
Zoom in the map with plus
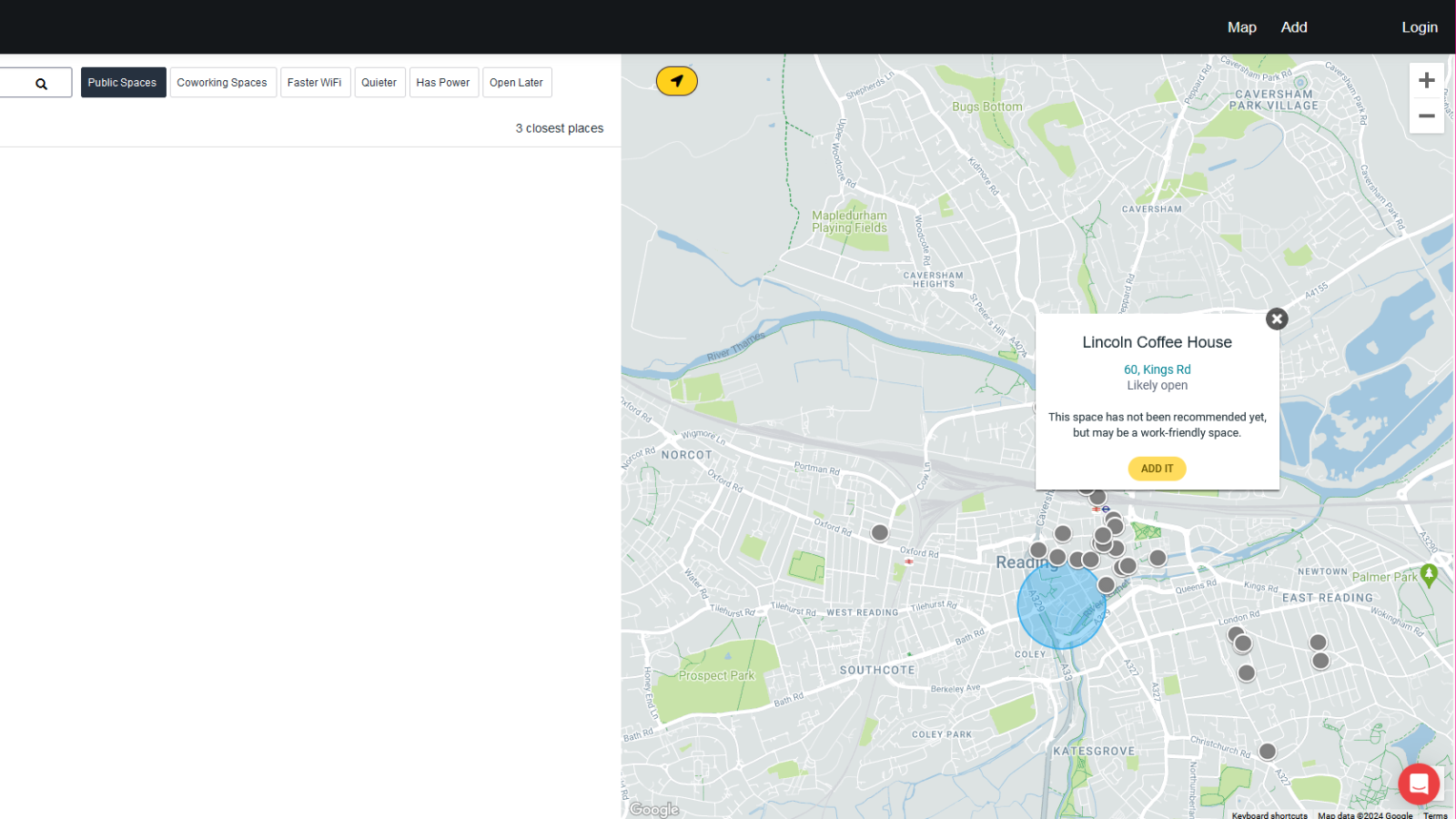(1427, 80)
